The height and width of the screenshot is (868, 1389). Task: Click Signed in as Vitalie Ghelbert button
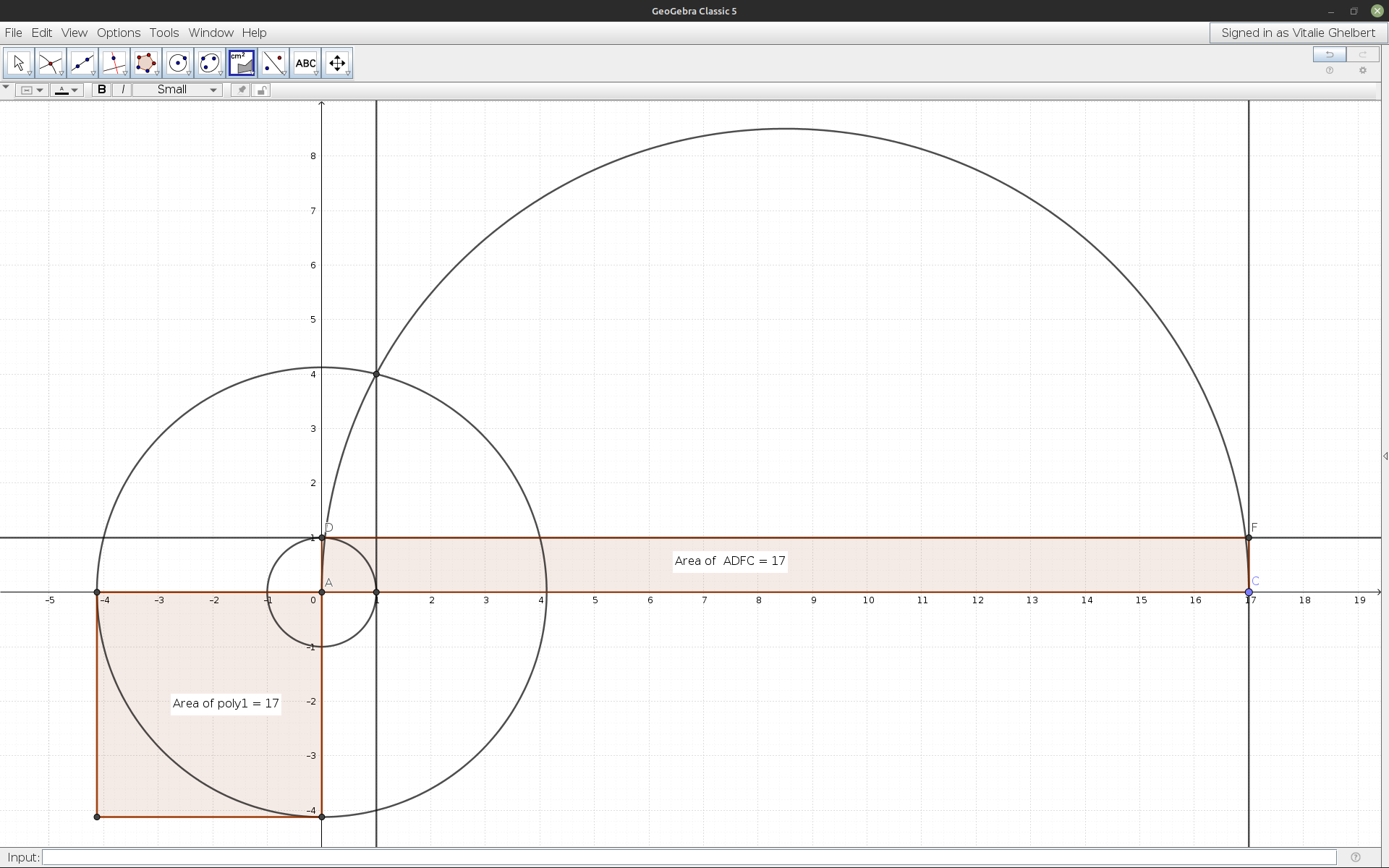pos(1298,33)
